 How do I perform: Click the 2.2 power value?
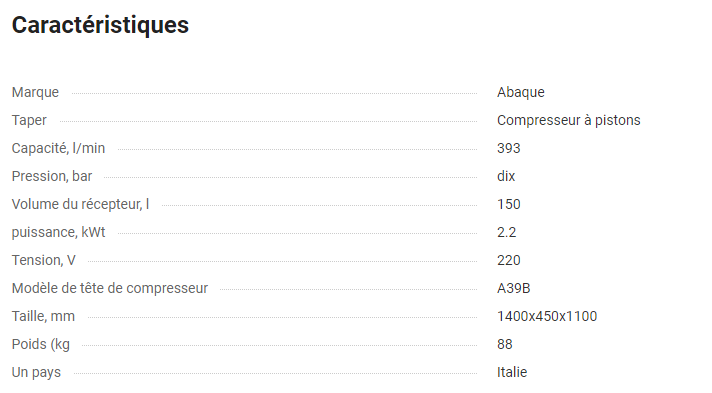point(506,233)
